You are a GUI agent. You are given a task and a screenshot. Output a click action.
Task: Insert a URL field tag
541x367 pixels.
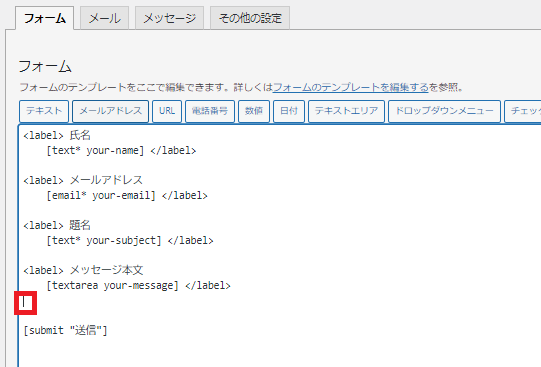pyautogui.click(x=167, y=111)
